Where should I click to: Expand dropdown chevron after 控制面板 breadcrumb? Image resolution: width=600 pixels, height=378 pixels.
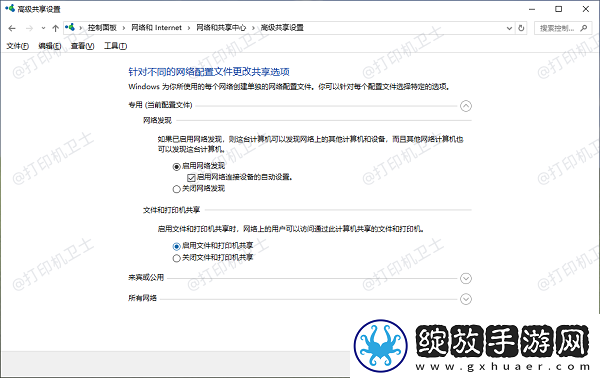pos(124,28)
